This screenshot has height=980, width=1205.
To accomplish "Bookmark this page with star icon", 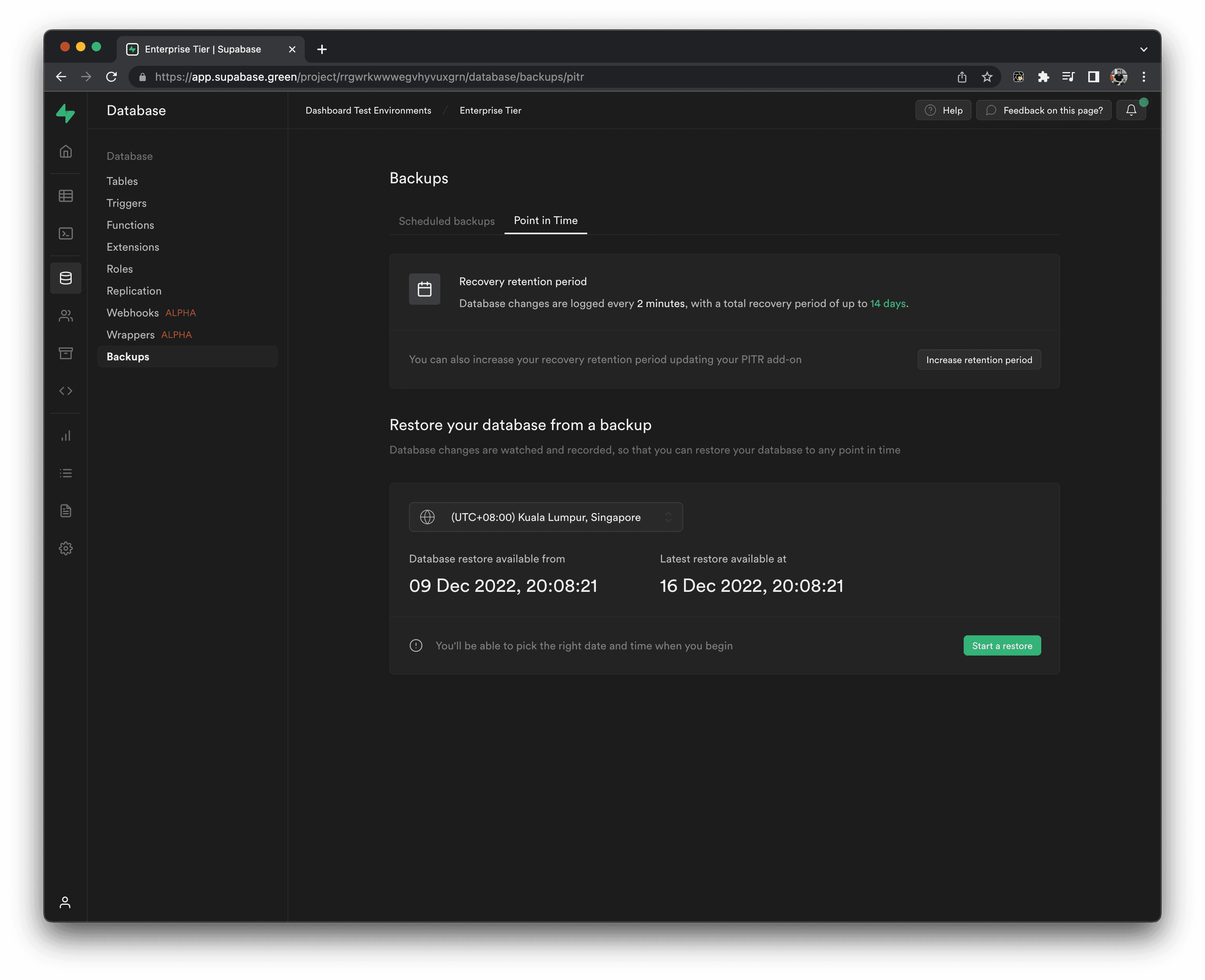I will 986,77.
